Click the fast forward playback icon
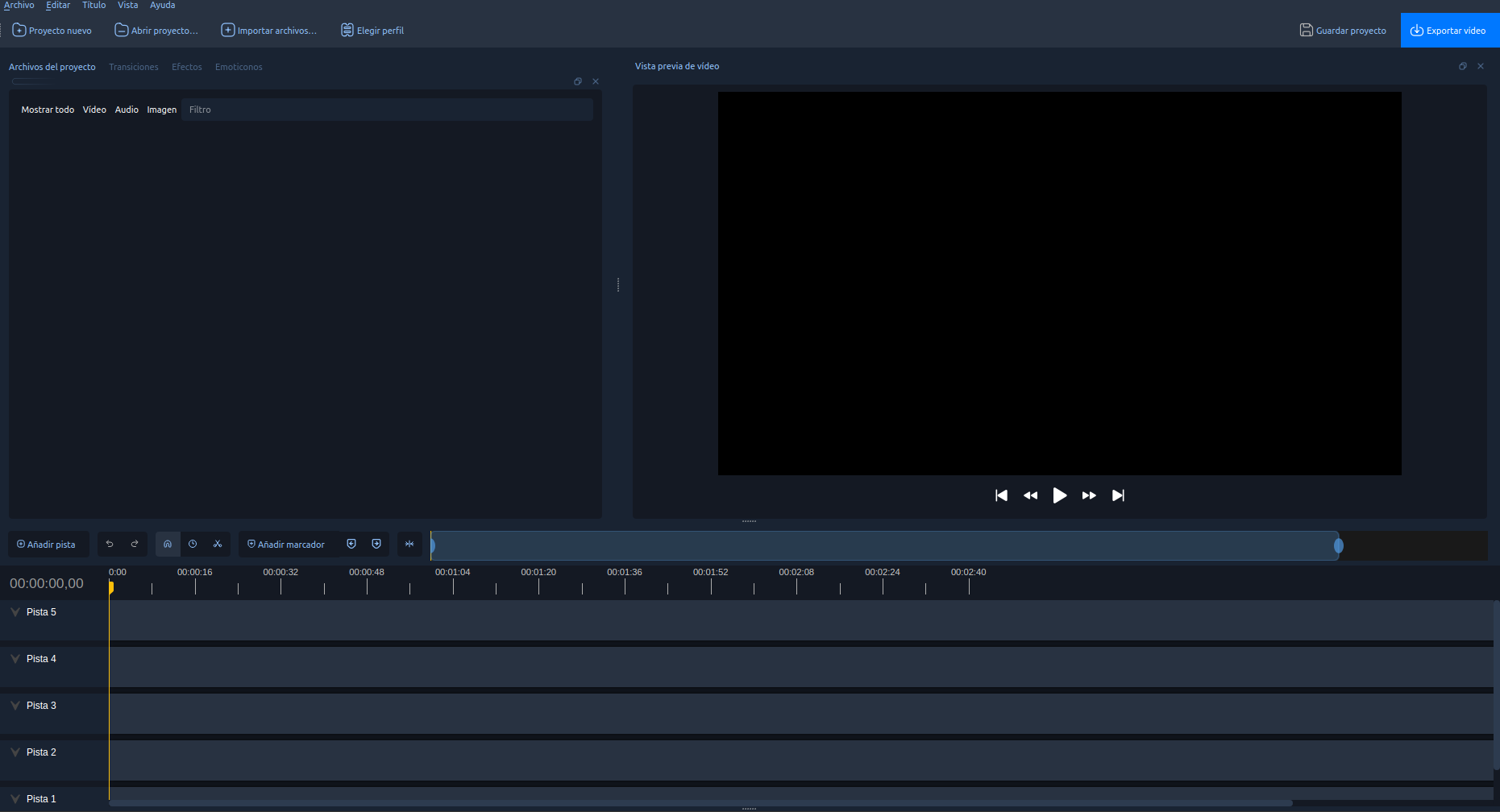1500x812 pixels. (x=1089, y=495)
